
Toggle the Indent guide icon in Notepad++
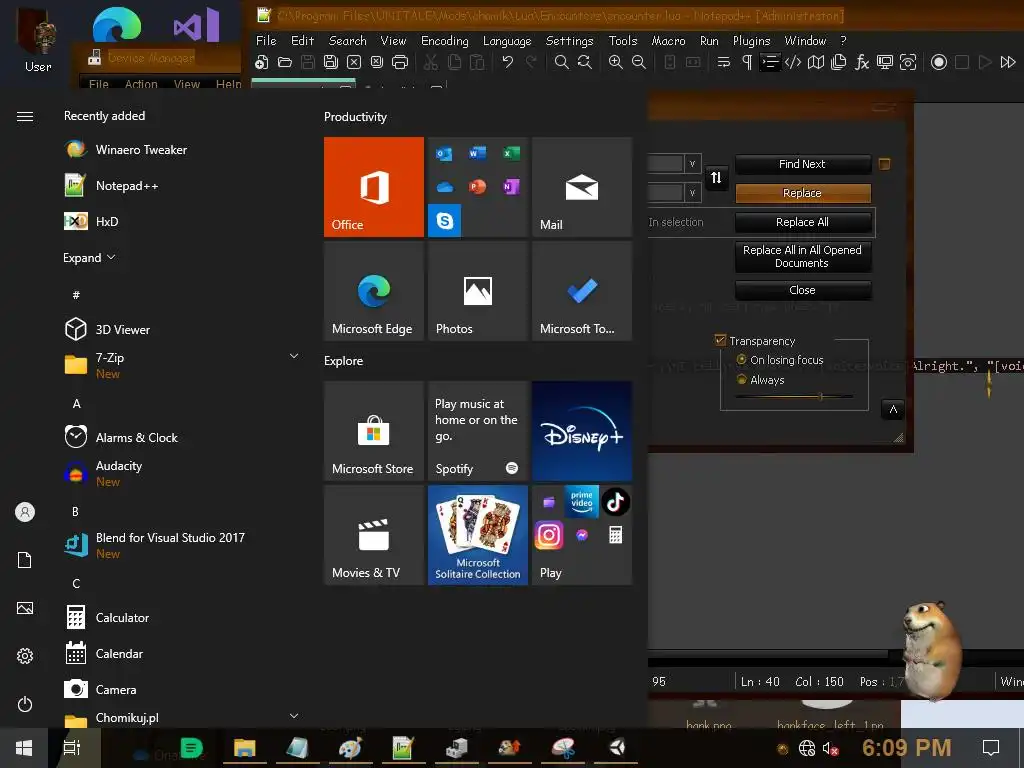pos(770,62)
